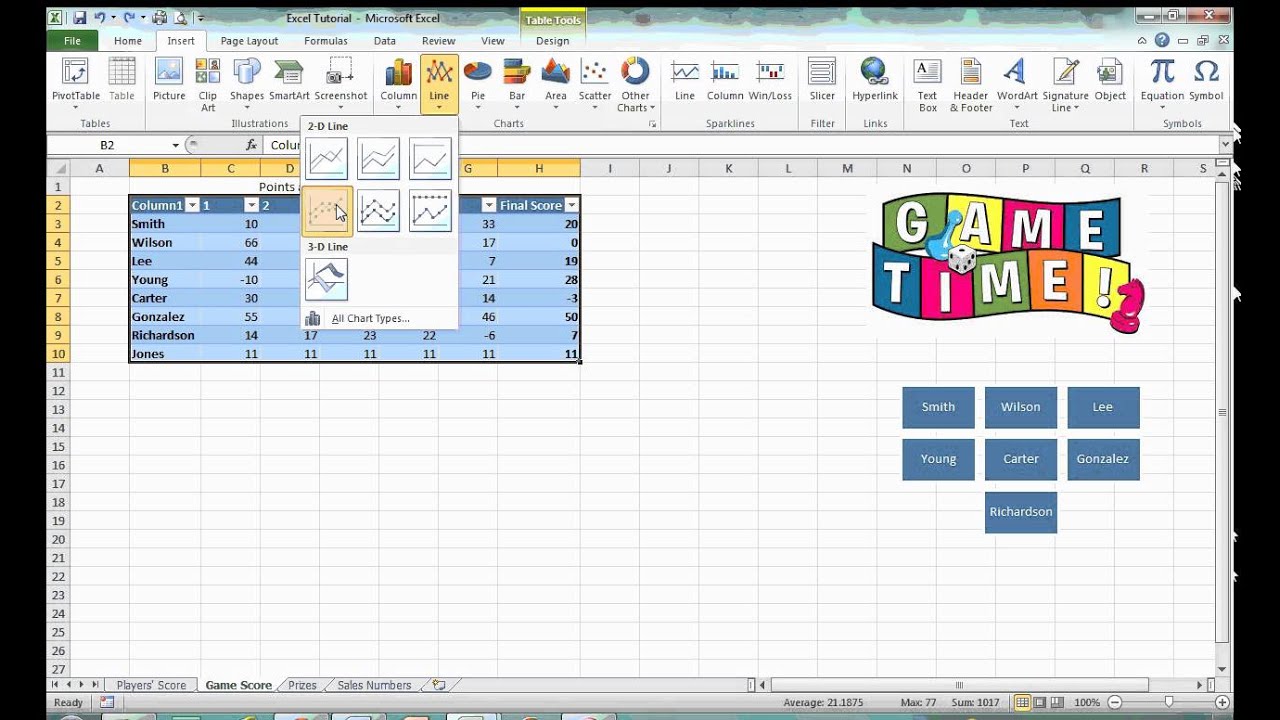Switch to the Page Layout tab
The image size is (1280, 720).
point(249,41)
